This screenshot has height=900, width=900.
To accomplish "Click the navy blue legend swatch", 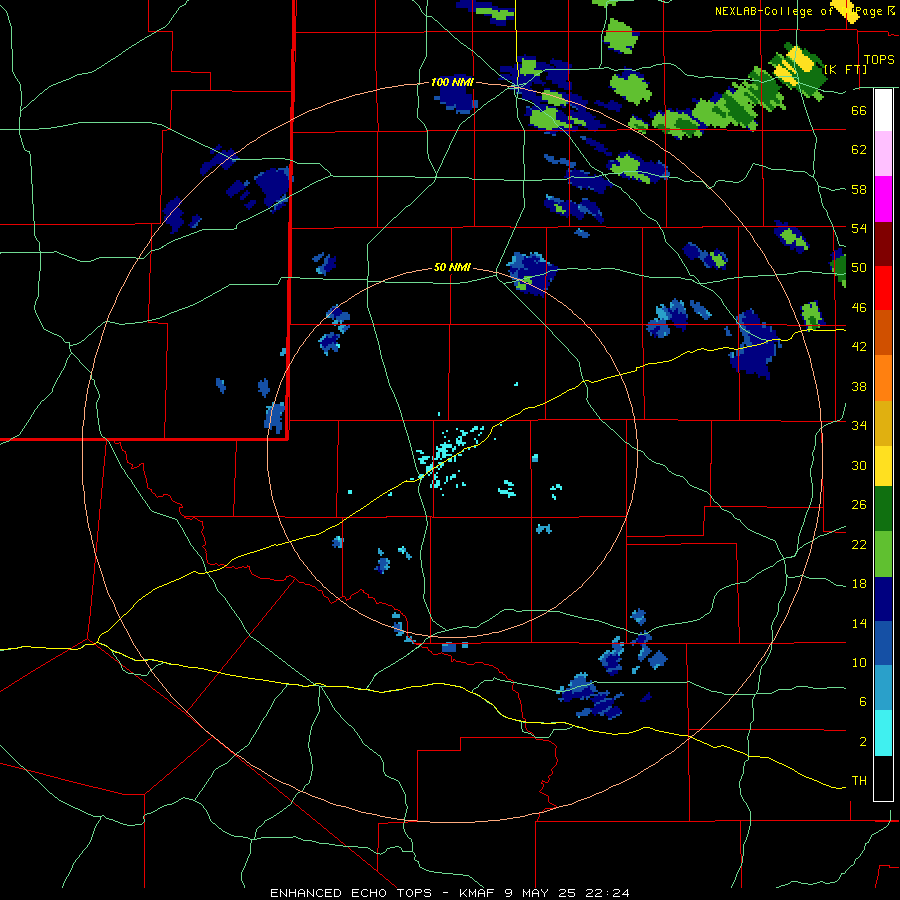I will pyautogui.click(x=883, y=599).
